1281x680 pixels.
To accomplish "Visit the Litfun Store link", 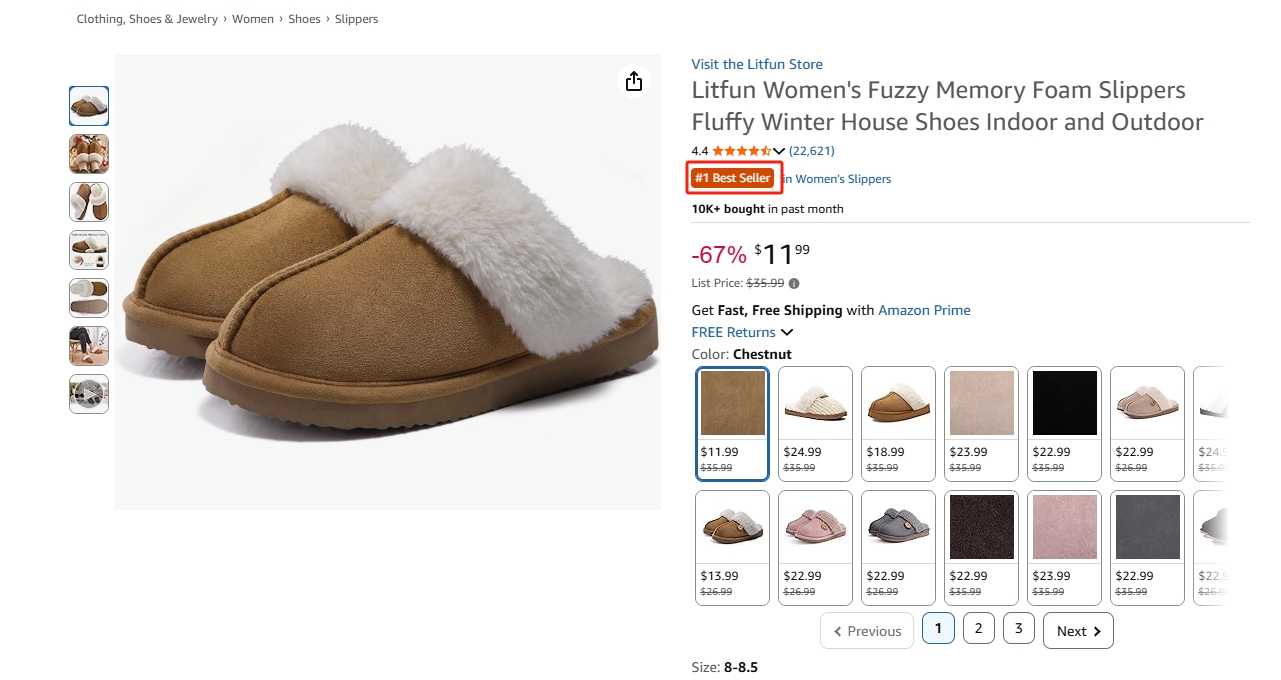I will [757, 64].
